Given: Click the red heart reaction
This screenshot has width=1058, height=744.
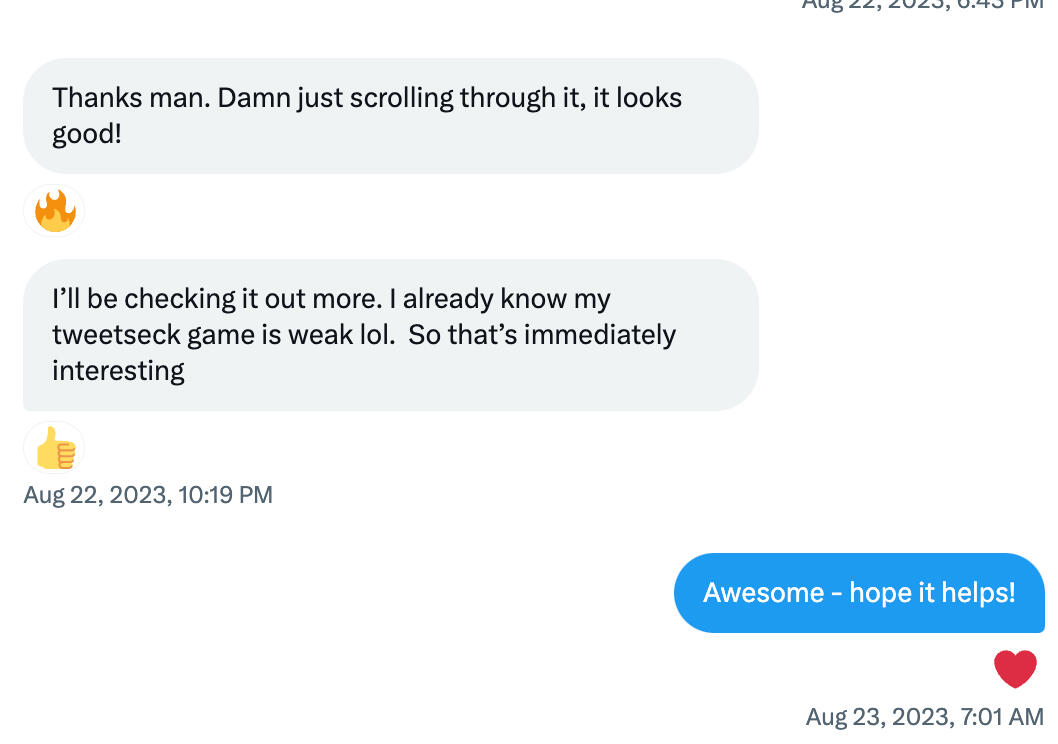Looking at the screenshot, I should 1015,668.
